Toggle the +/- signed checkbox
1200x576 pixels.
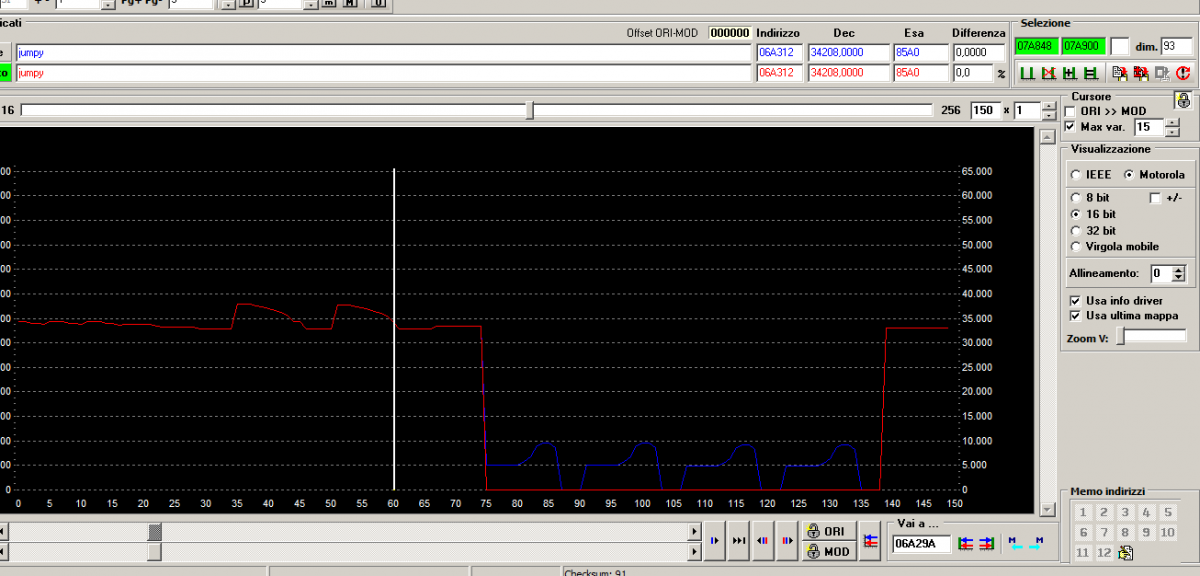1156,198
